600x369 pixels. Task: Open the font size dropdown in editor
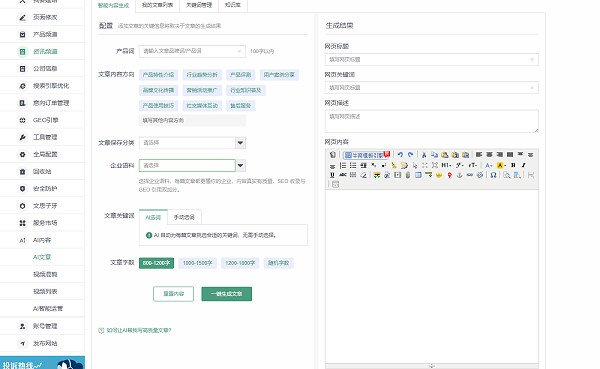coord(473,165)
